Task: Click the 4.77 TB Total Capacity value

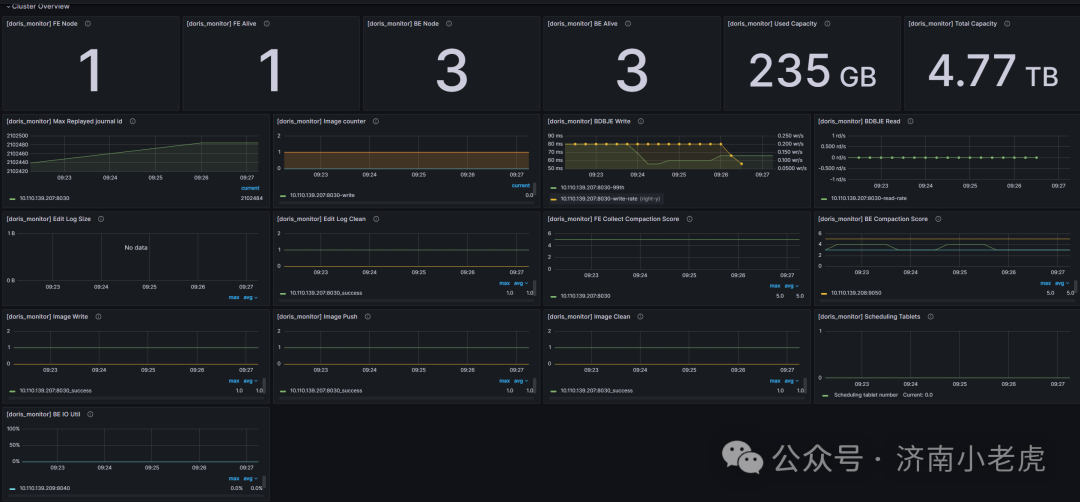Action: (x=993, y=71)
